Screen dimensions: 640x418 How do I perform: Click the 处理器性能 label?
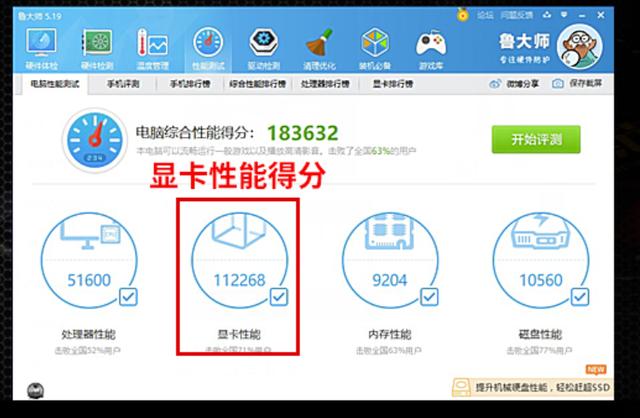click(x=89, y=334)
